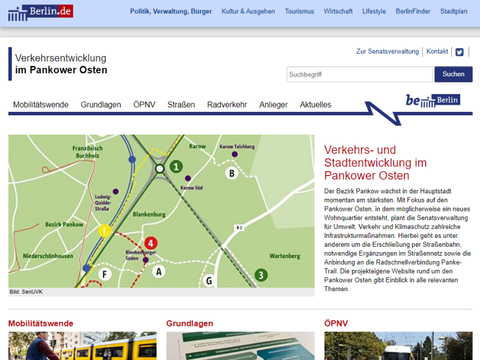
Task: Go to Grundlagen tab
Action: 101,105
